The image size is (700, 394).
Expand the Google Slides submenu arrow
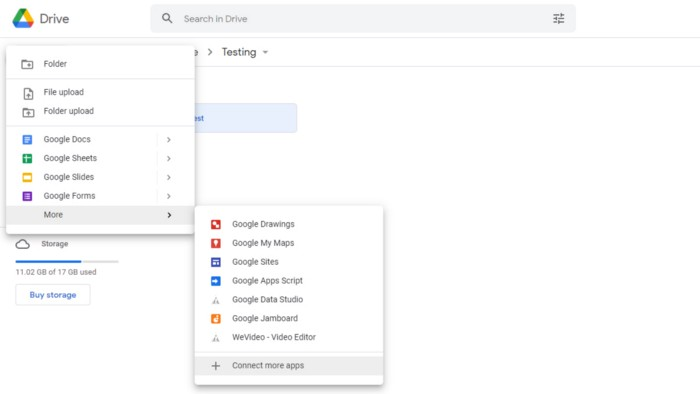click(x=169, y=177)
